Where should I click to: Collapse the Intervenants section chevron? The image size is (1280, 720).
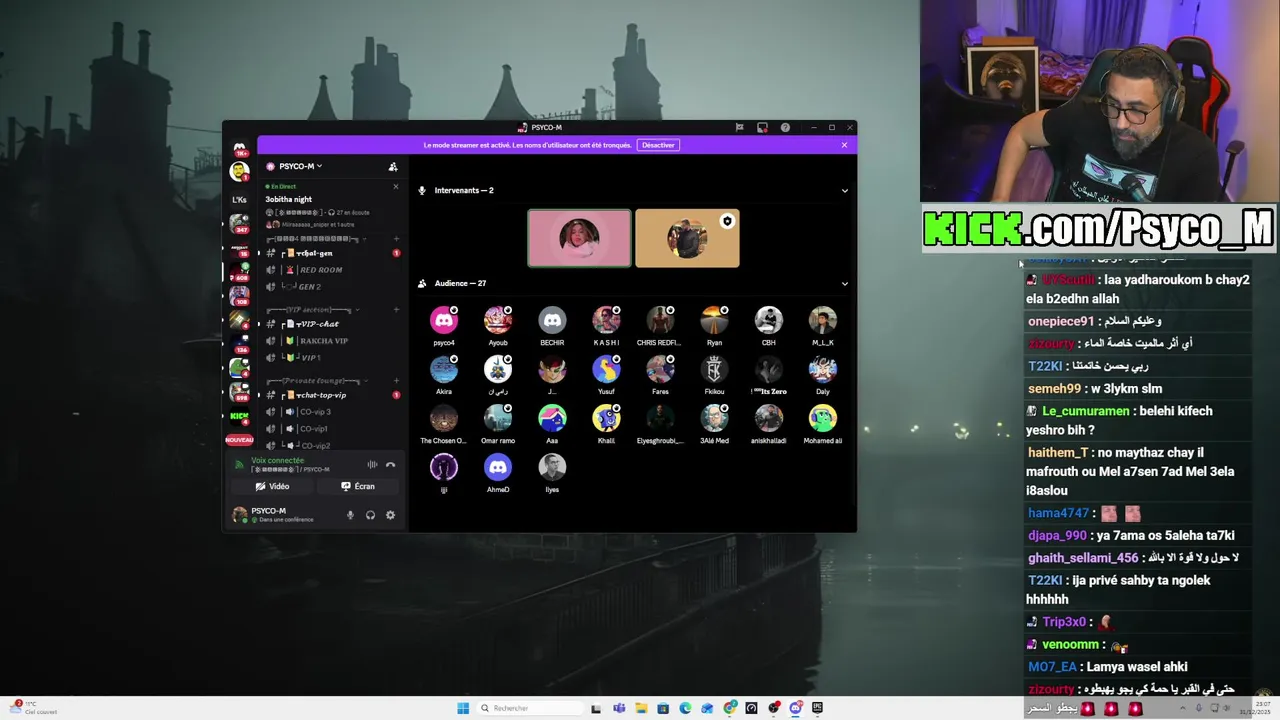tap(844, 190)
